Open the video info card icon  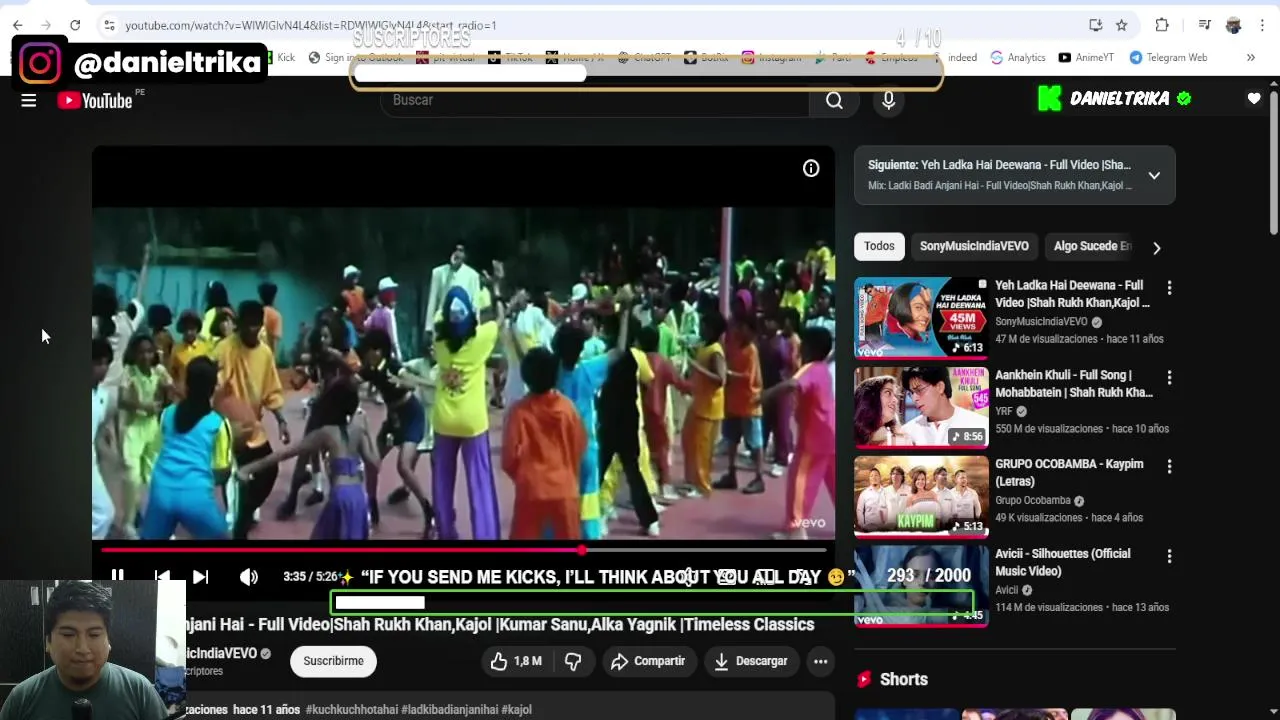(x=811, y=169)
